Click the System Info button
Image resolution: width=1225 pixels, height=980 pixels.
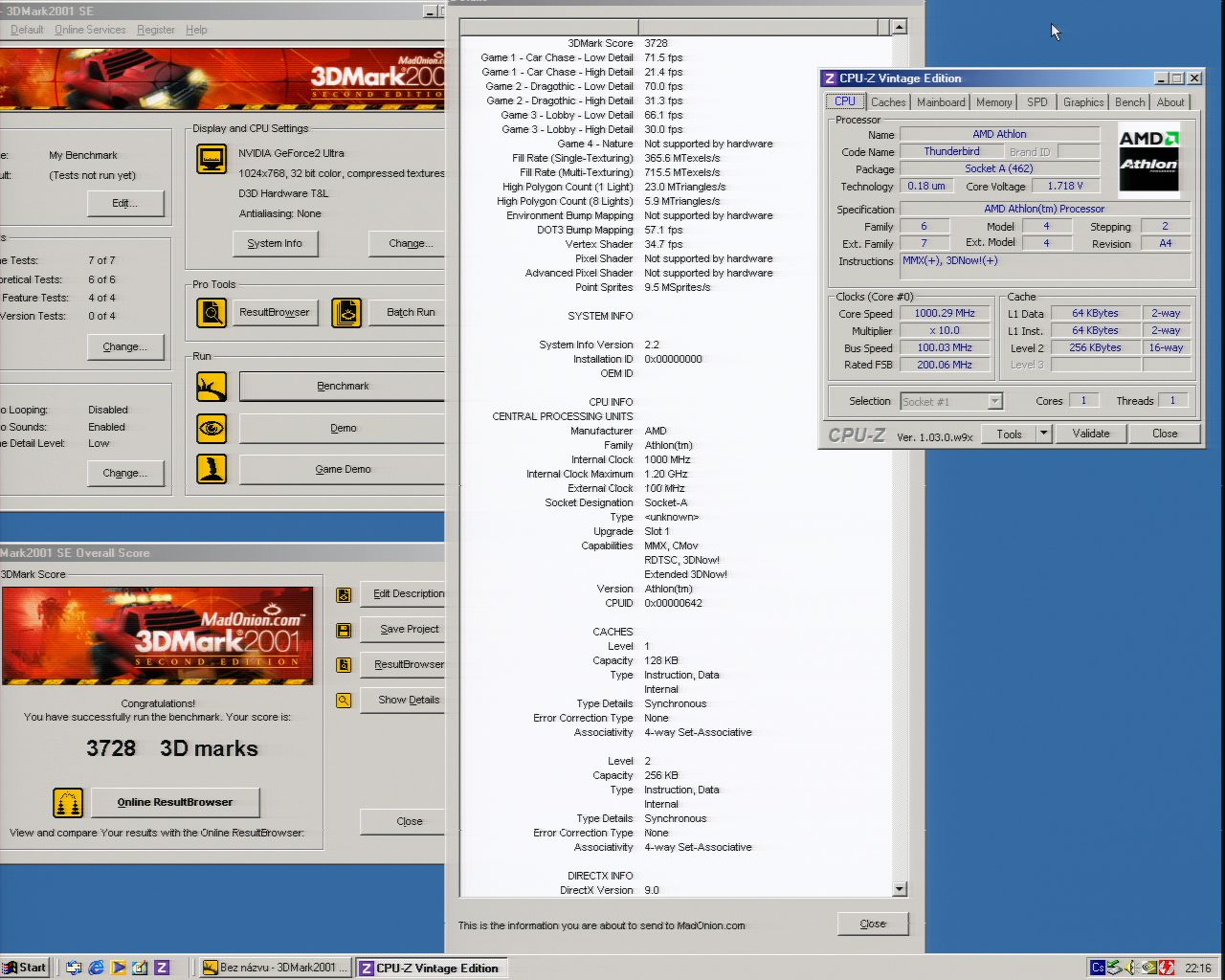click(275, 243)
